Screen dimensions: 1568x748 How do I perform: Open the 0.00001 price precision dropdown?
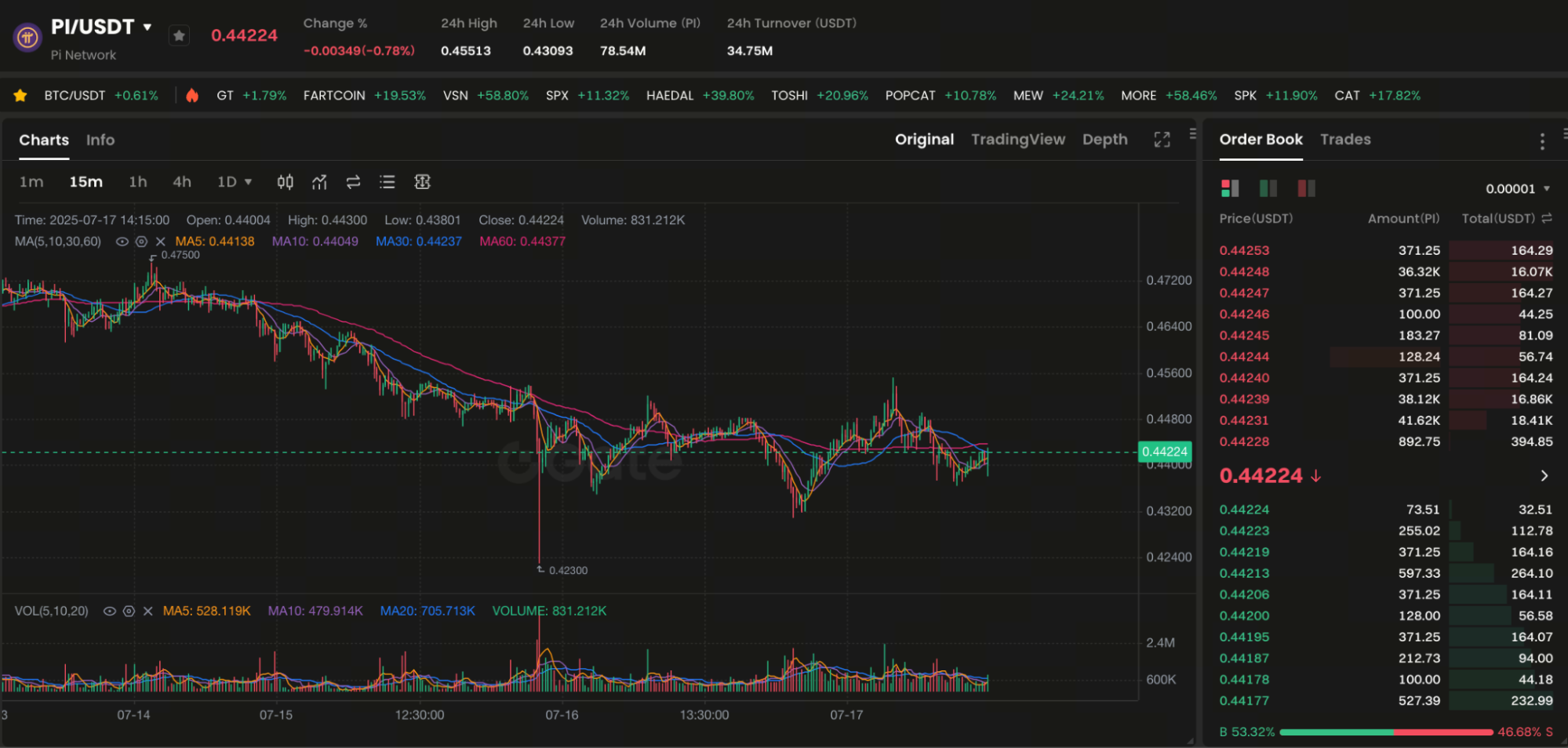(x=1518, y=189)
